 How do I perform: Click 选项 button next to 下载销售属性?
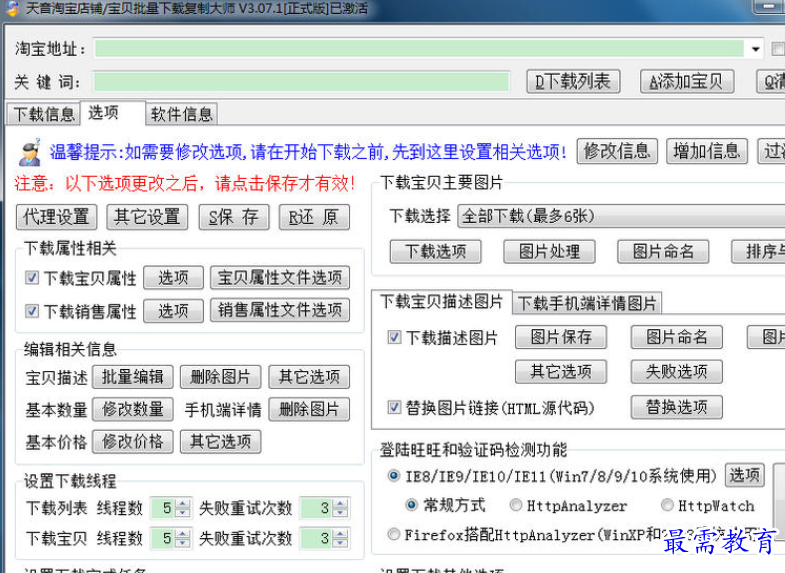(173, 311)
